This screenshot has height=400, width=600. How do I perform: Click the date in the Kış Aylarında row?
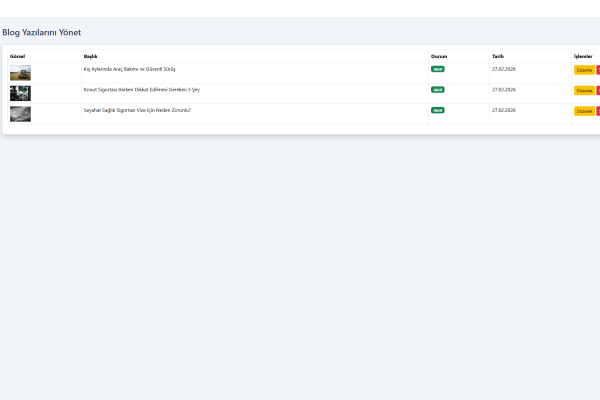click(x=503, y=69)
